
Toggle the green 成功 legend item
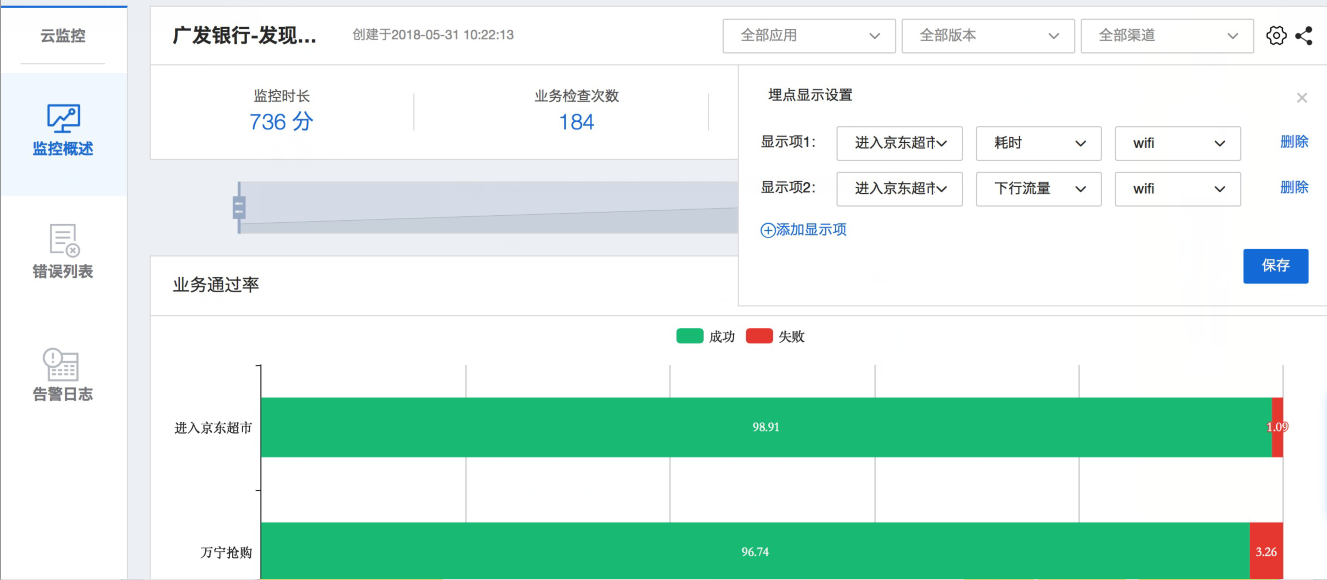click(706, 336)
